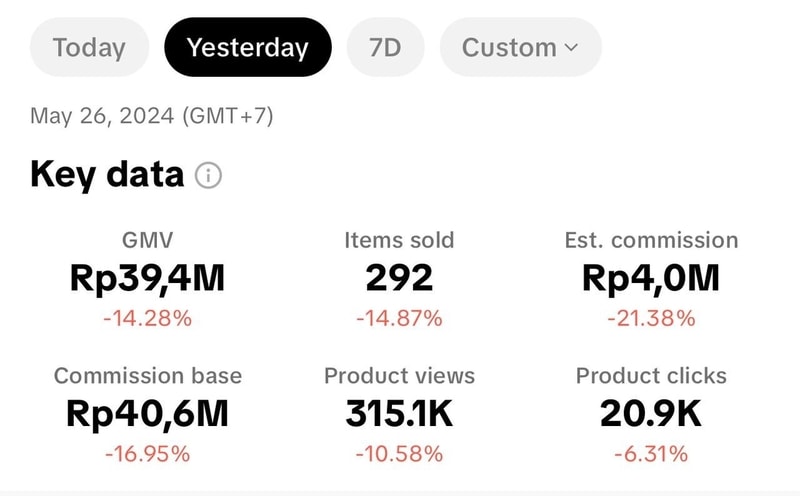This screenshot has height=496, width=800.
Task: Open Product clicks 20.9K metric
Action: click(651, 413)
